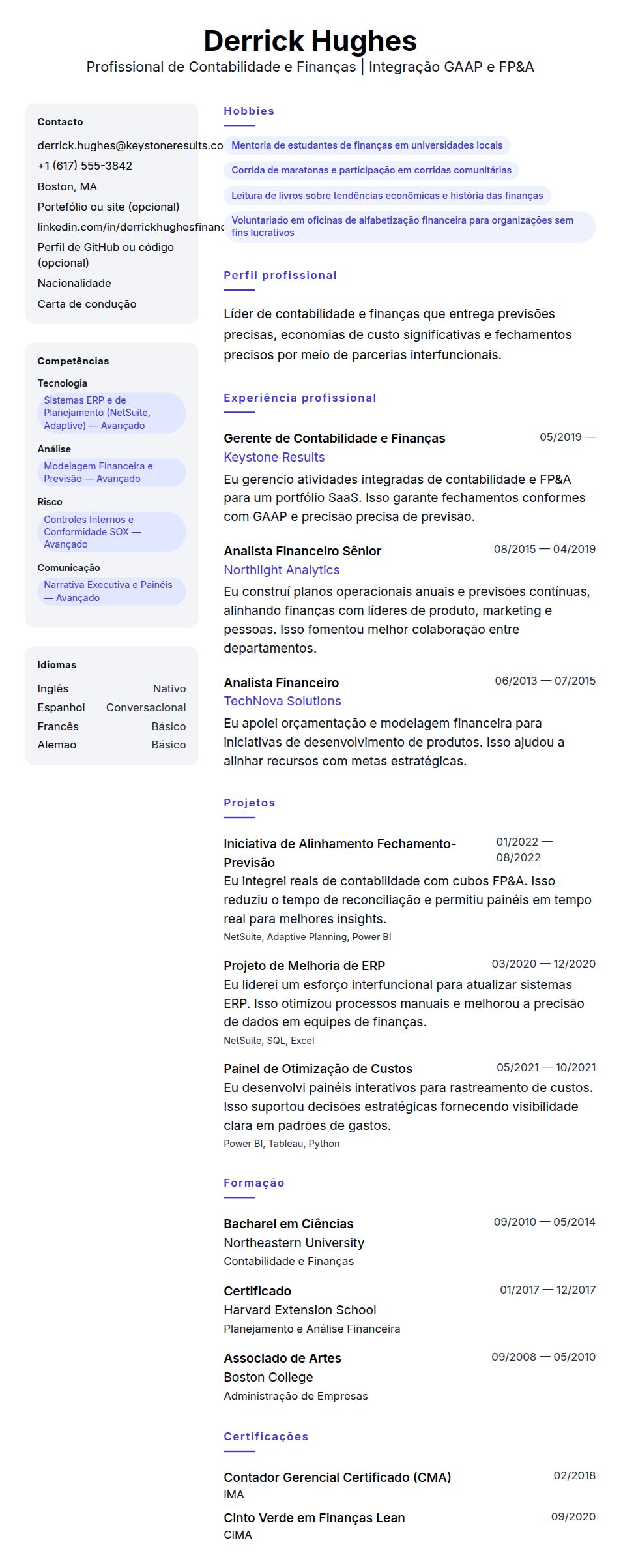Click the certification date 09/2020
The height and width of the screenshot is (1568, 621).
click(573, 1516)
